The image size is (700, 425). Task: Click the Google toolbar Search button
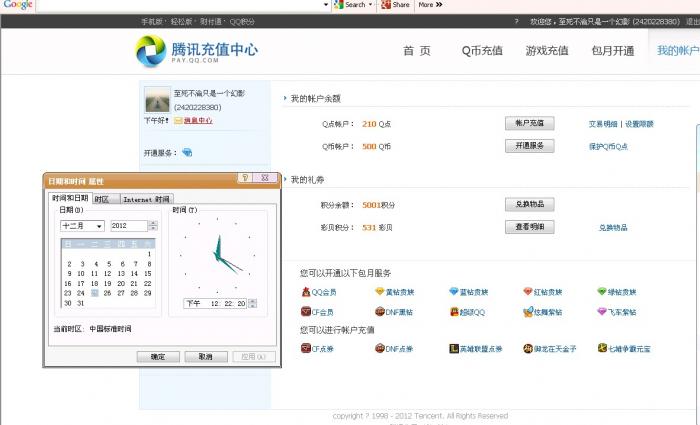pos(350,4)
